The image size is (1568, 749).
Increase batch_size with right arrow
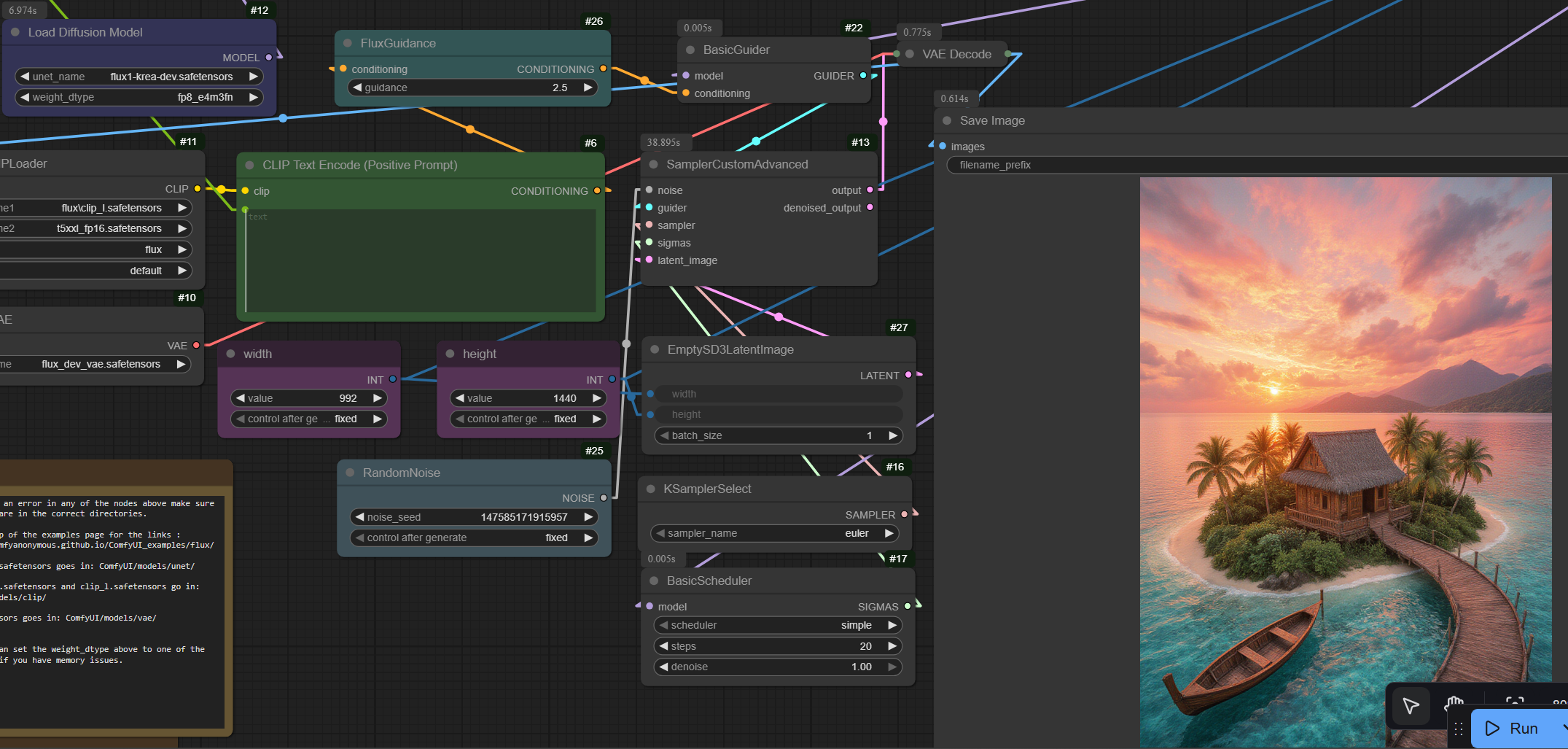[893, 435]
